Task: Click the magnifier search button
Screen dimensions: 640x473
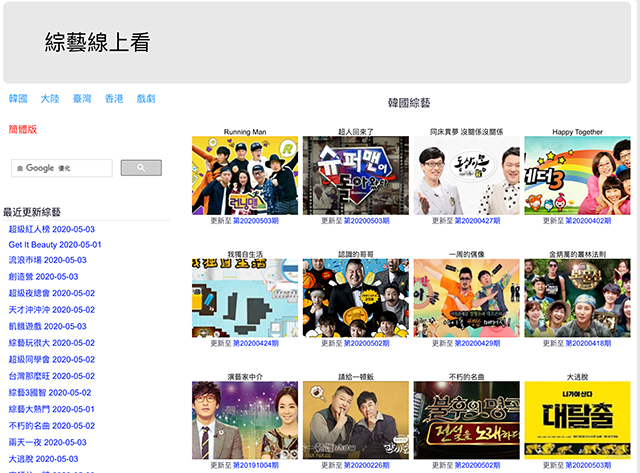Action: tap(141, 168)
